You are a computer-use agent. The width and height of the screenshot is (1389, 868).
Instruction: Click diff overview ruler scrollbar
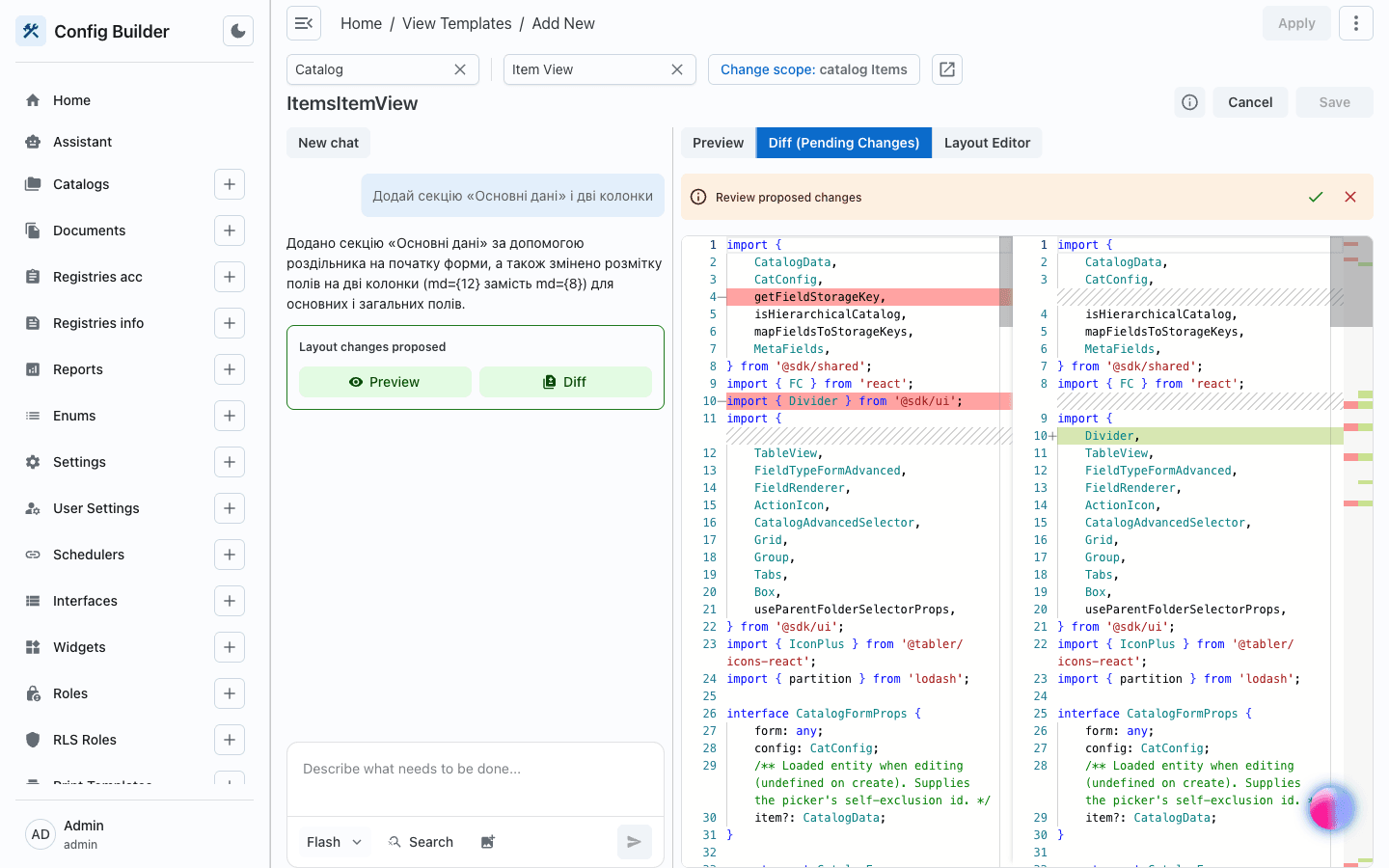coord(1358,550)
